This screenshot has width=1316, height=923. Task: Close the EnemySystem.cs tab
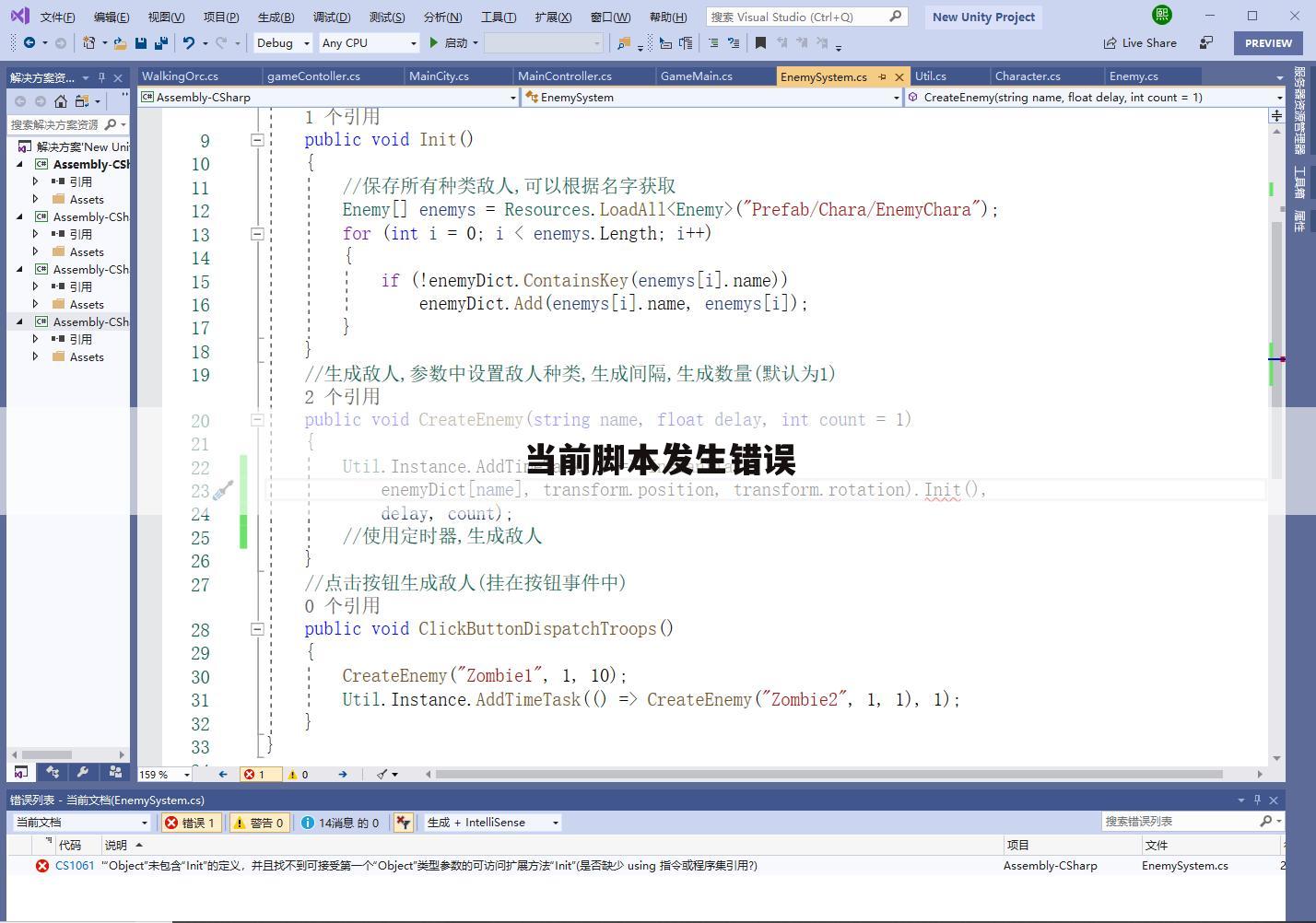pos(899,76)
